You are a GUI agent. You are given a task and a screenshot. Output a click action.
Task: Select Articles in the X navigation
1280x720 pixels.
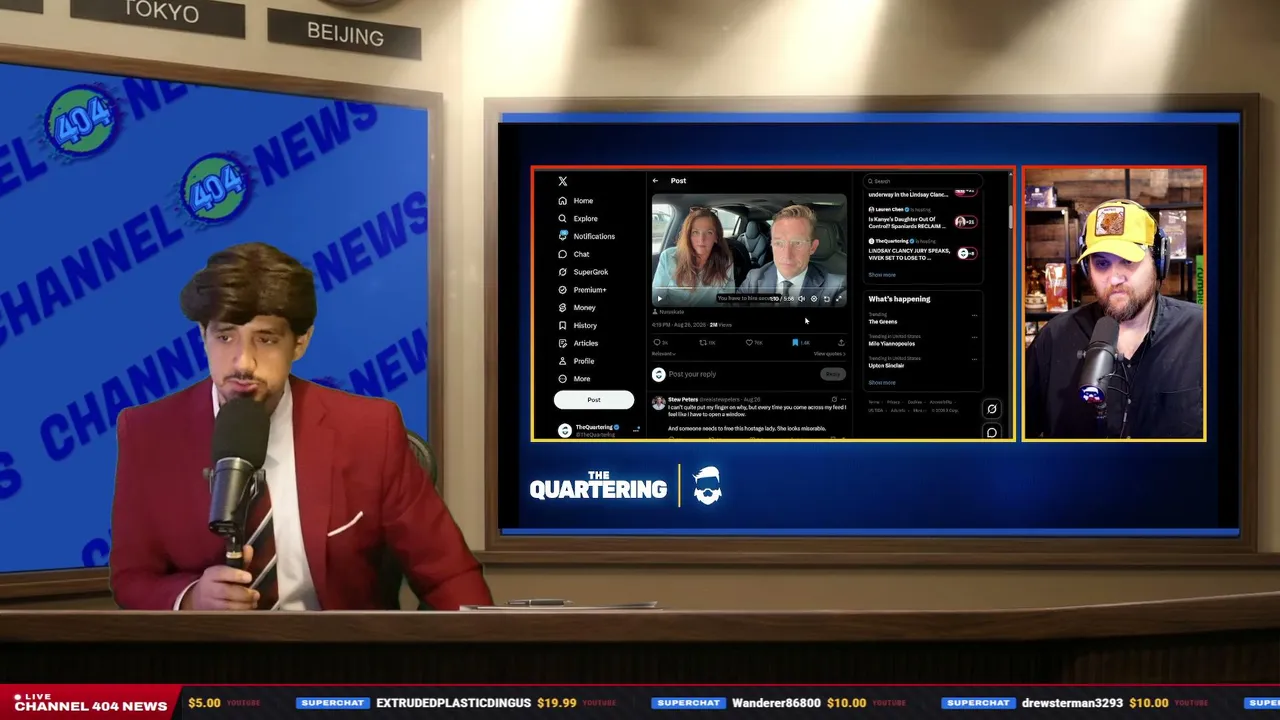pos(586,343)
